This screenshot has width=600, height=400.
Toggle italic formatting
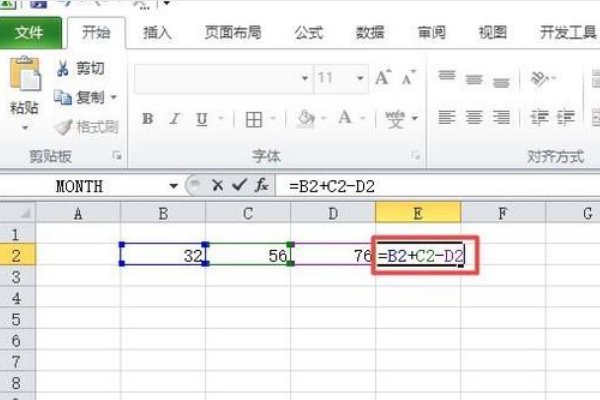click(175, 119)
